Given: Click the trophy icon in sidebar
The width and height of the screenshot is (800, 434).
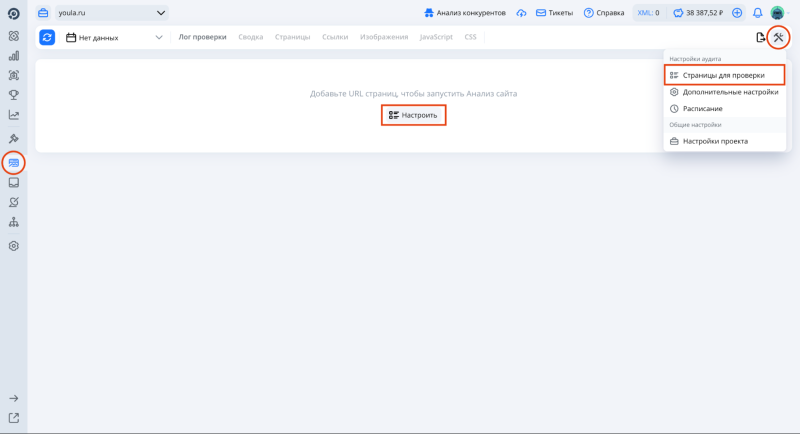Looking at the screenshot, I should tap(14, 95).
